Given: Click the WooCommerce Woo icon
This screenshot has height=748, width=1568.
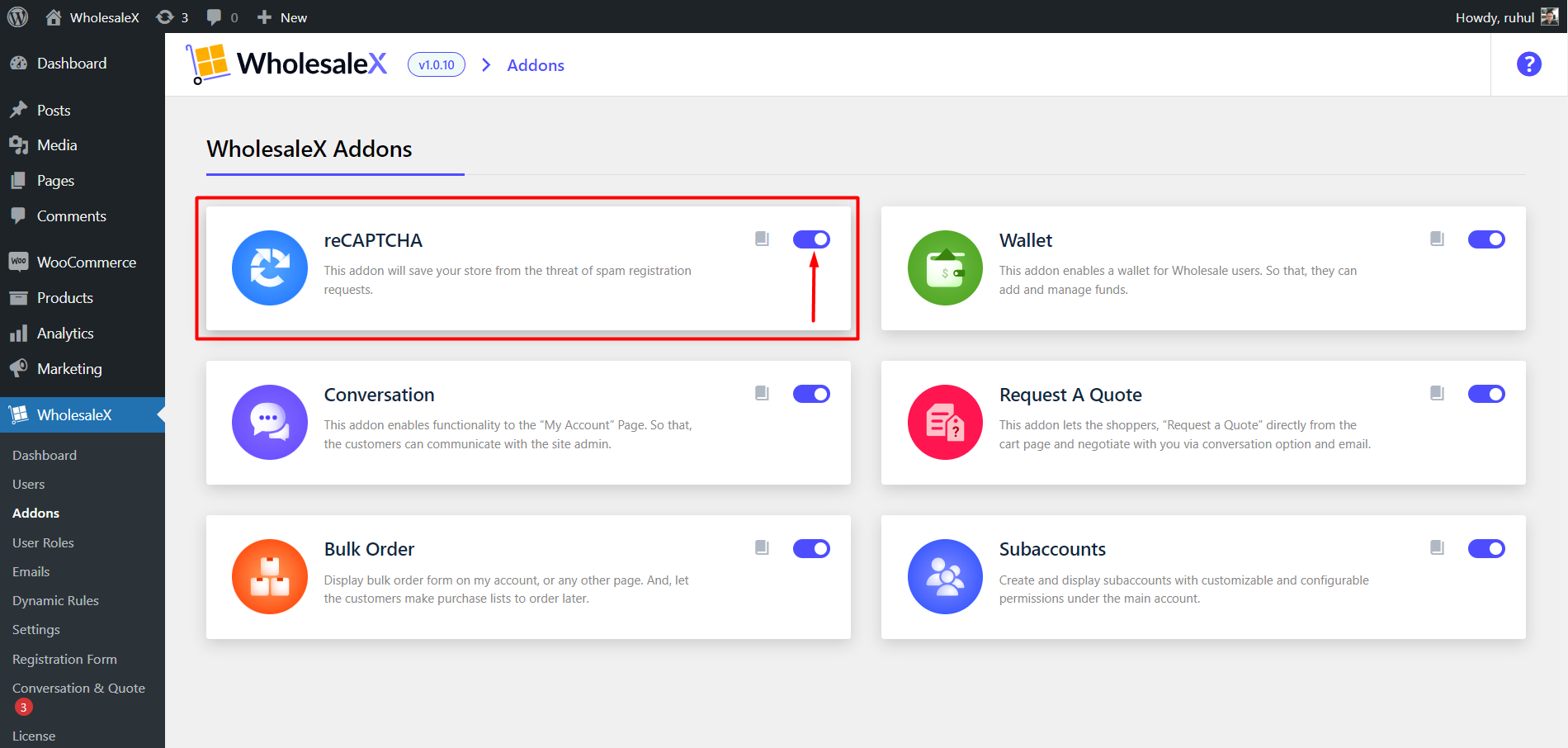Looking at the screenshot, I should tap(18, 262).
